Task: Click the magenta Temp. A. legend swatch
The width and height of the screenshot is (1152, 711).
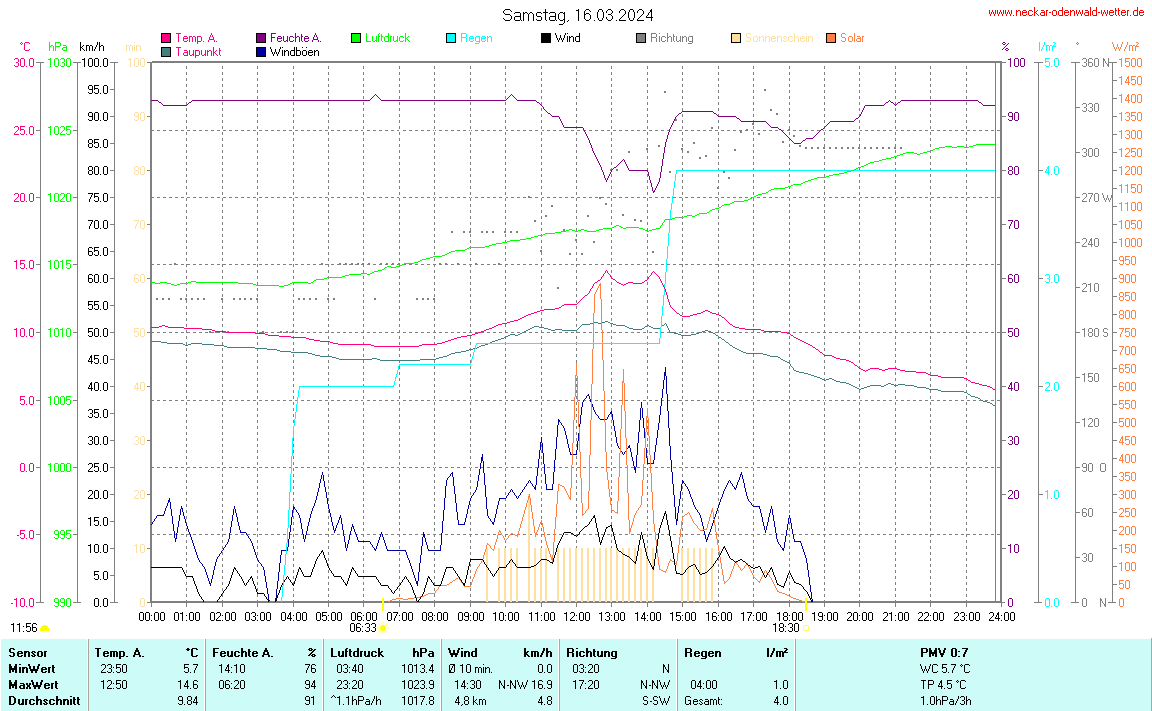Action: (x=166, y=38)
